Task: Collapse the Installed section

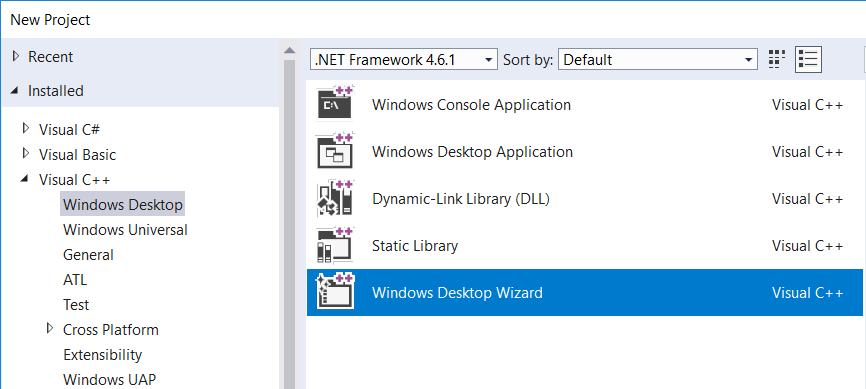Action: [15, 90]
